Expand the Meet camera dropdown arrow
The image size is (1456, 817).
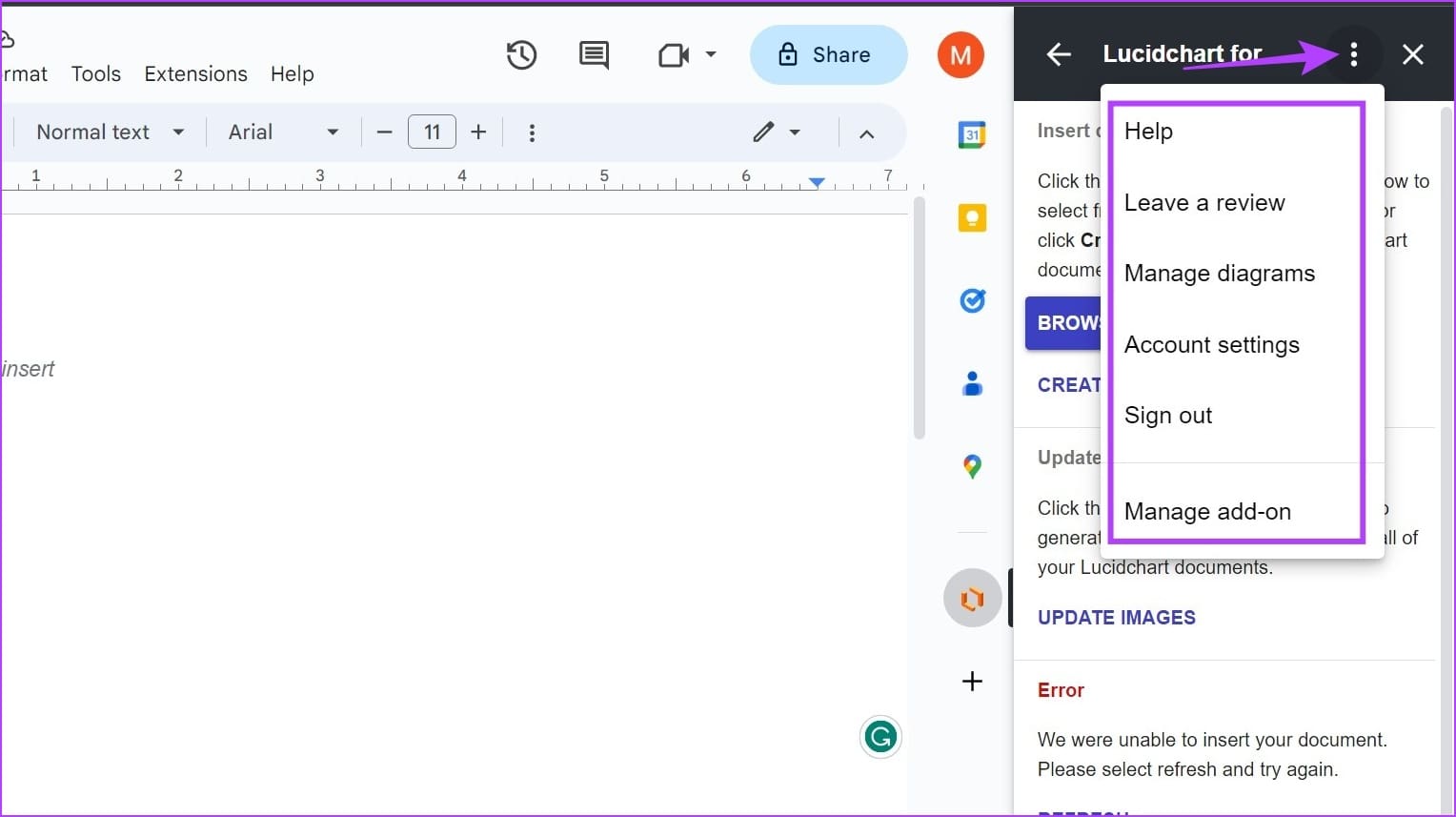711,54
